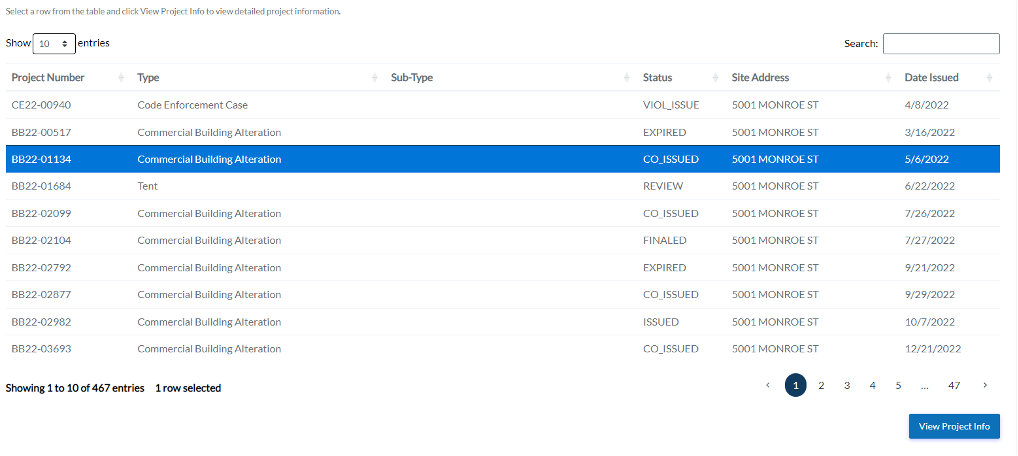Select row for project CE22-00940
The image size is (1018, 456).
point(41,105)
